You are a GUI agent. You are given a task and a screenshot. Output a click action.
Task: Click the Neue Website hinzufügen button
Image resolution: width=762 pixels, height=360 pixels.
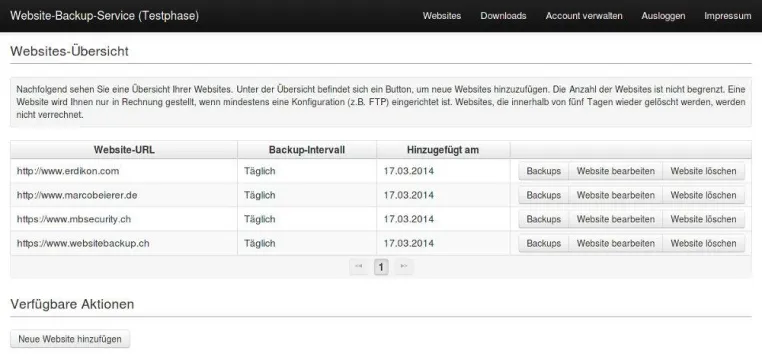(70, 339)
